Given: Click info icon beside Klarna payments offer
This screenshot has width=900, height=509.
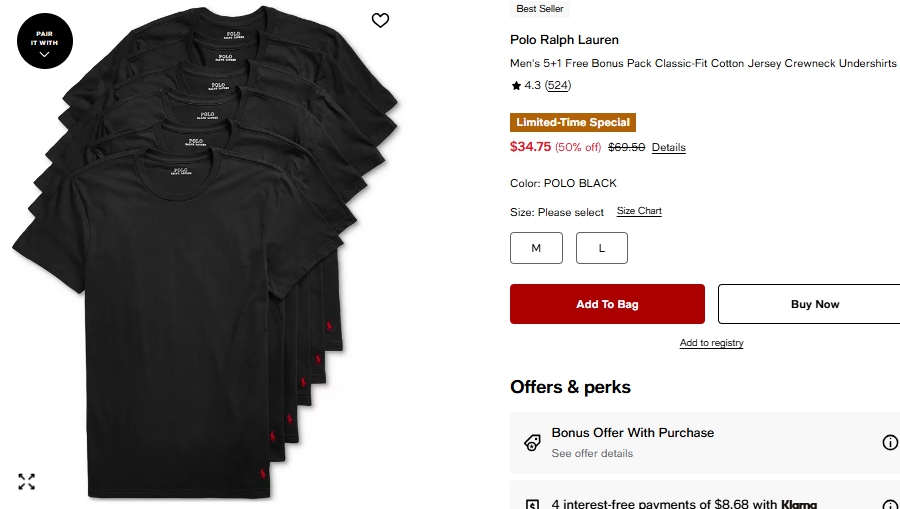Looking at the screenshot, I should tap(889, 505).
